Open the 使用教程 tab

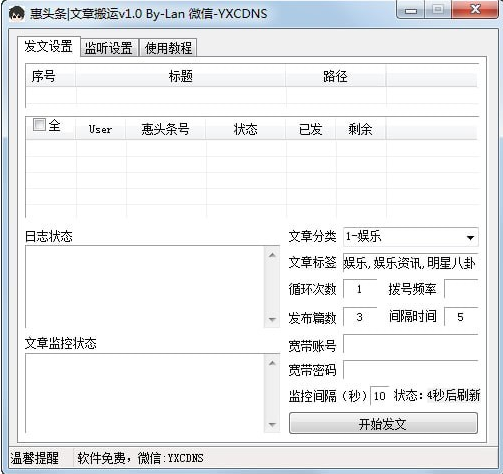[168, 48]
